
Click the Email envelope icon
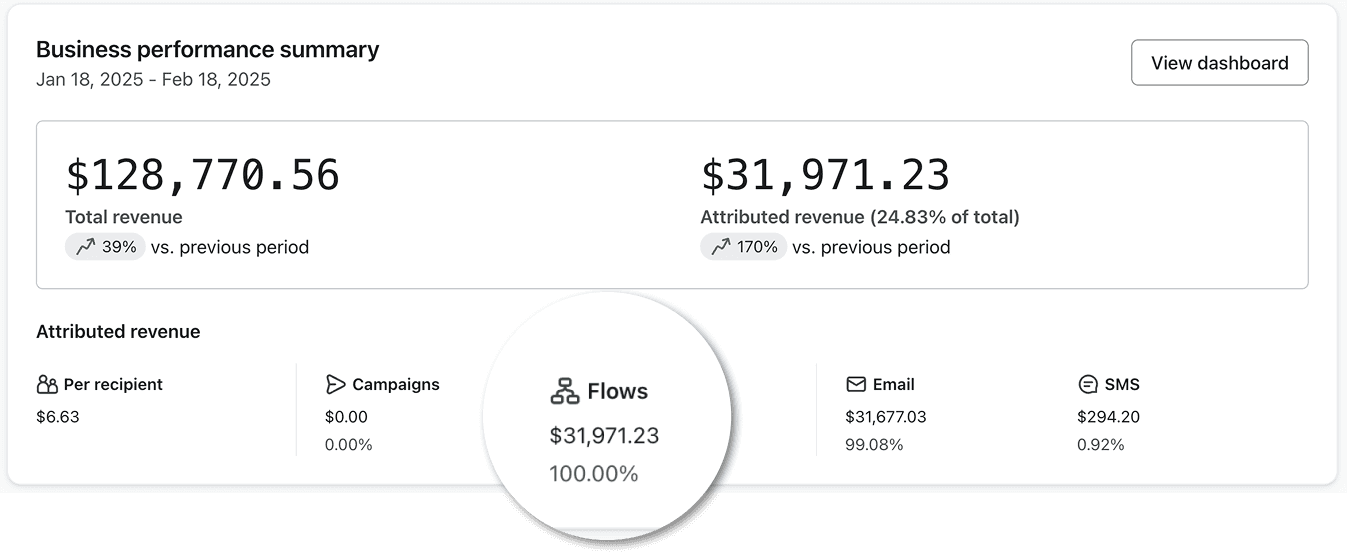pyautogui.click(x=856, y=384)
